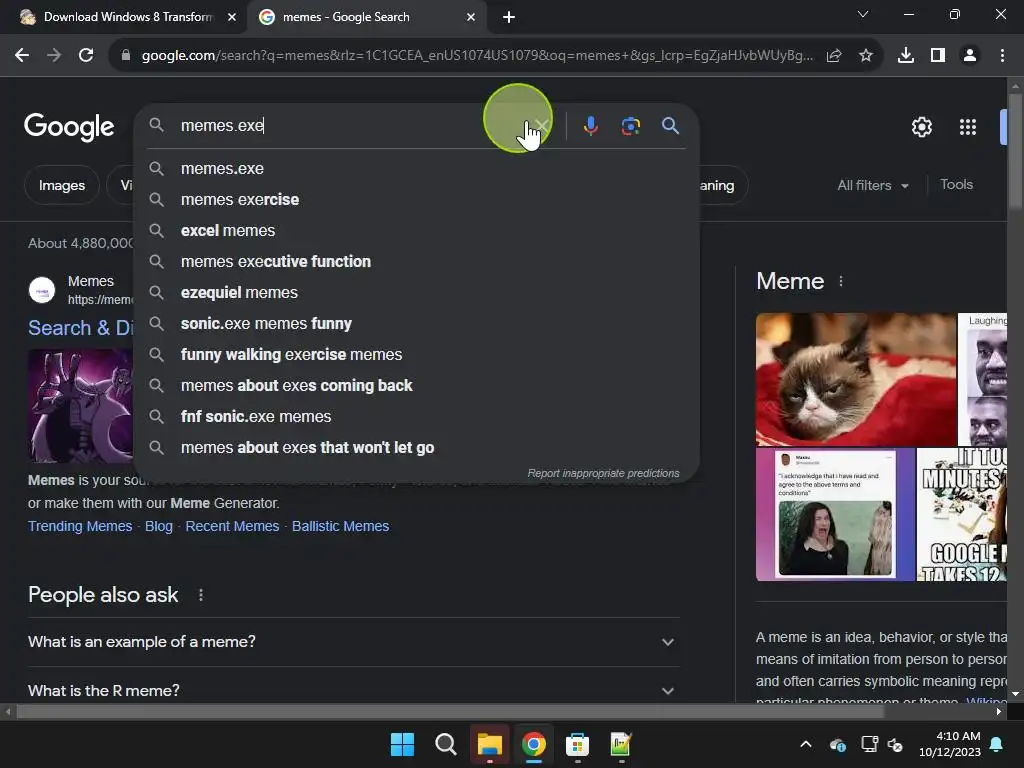Choose suggestion 'memes.exe'
This screenshot has width=1024, height=768.
416,168
